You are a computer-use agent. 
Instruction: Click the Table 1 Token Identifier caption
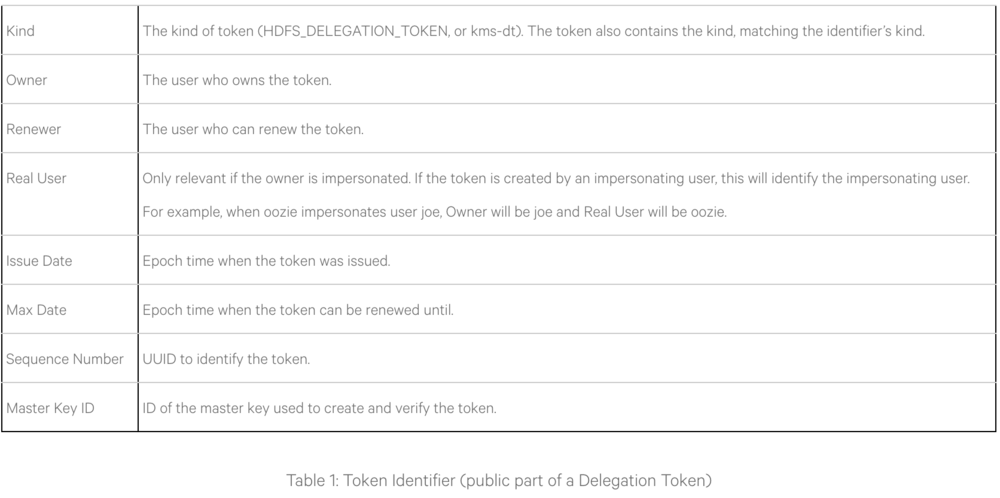(x=499, y=480)
